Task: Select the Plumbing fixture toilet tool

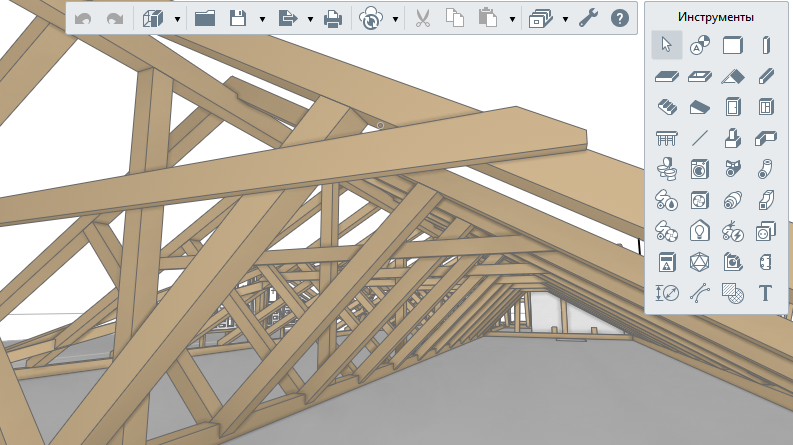Action: (667, 169)
